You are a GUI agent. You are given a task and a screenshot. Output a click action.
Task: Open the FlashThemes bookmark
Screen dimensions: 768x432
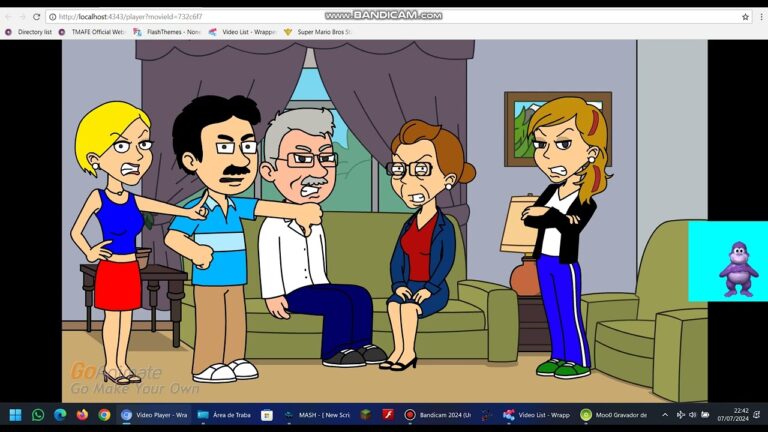167,32
